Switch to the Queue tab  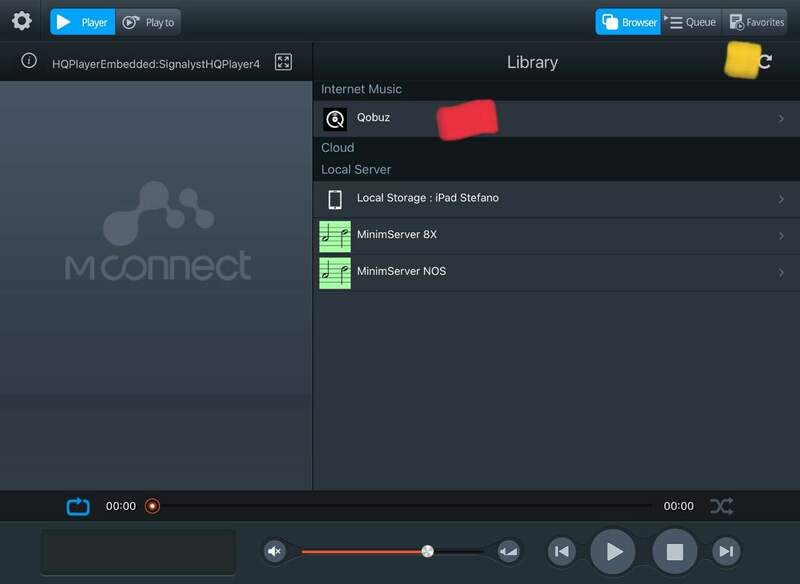point(691,22)
